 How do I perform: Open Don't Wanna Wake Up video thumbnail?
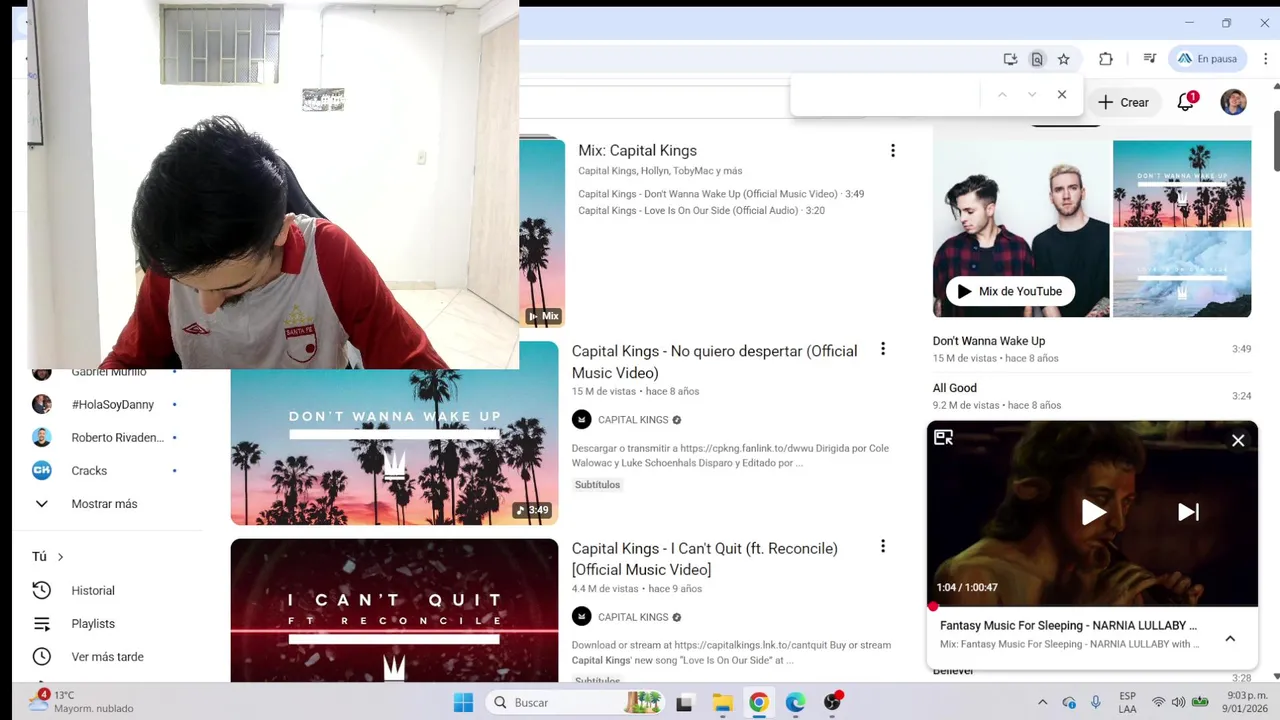(x=394, y=433)
